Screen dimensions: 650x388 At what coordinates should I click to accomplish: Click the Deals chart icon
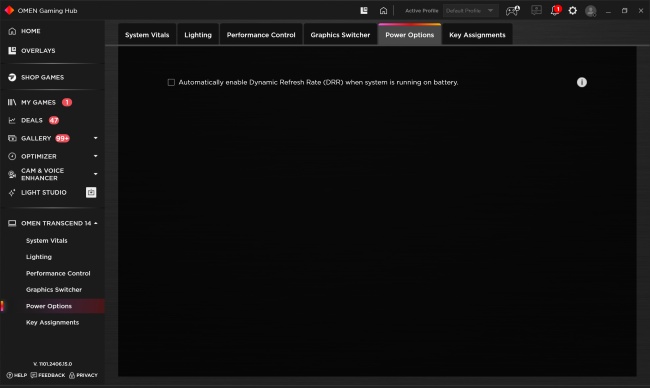pyautogui.click(x=12, y=120)
